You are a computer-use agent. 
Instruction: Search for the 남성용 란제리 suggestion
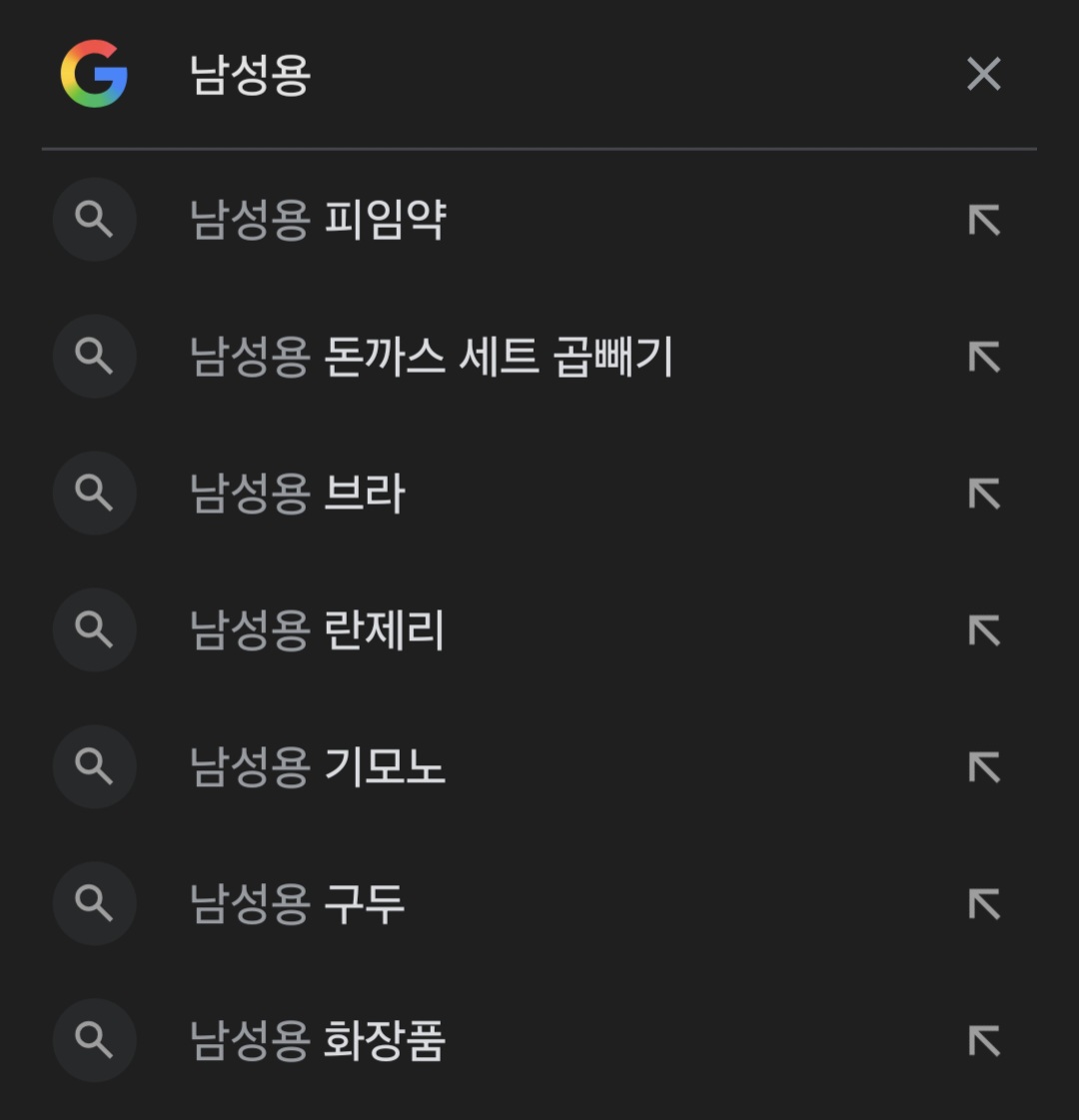[x=318, y=630]
